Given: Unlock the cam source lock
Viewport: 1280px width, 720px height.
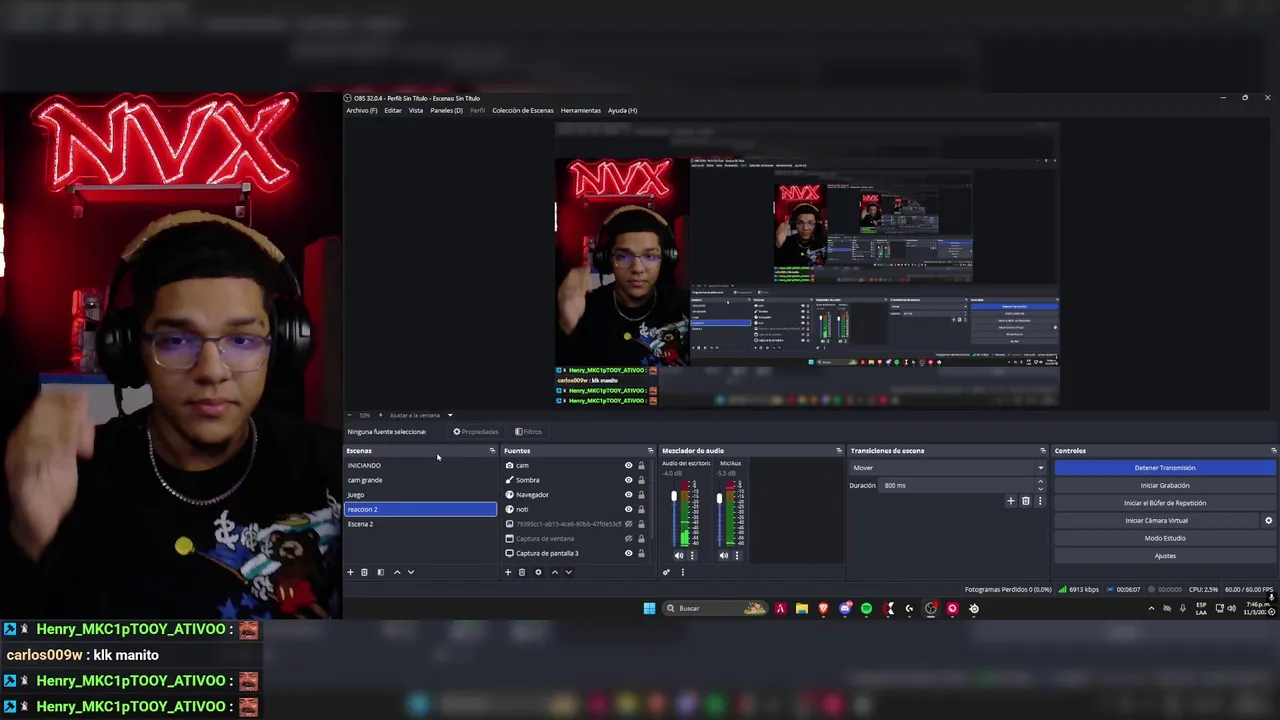Looking at the screenshot, I should (x=641, y=465).
